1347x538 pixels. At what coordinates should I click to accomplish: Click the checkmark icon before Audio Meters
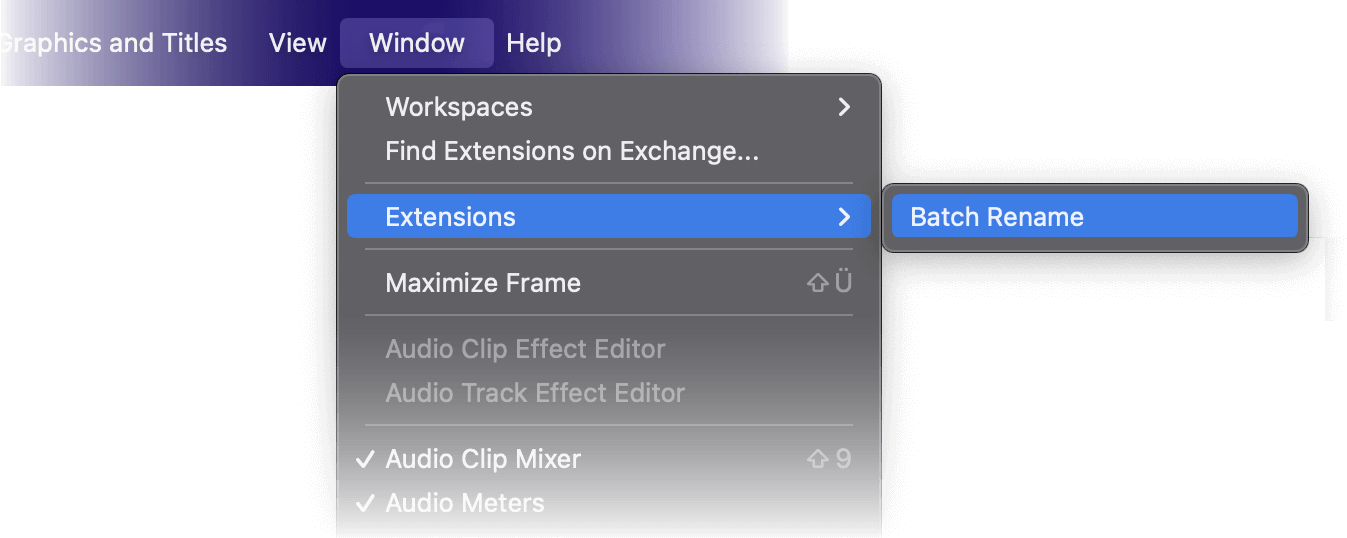click(x=366, y=503)
